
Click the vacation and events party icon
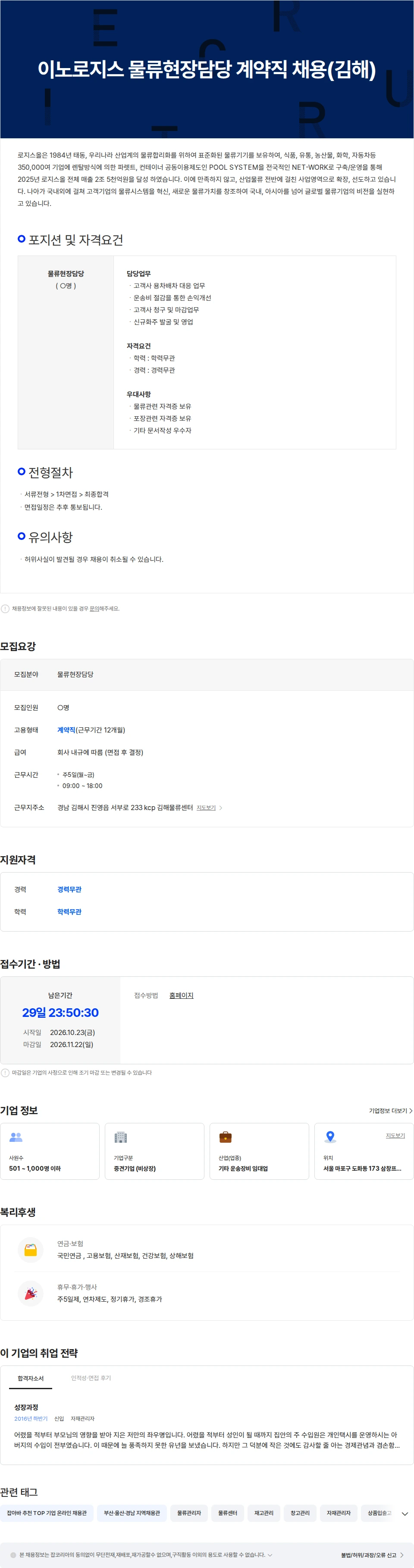pyautogui.click(x=31, y=1293)
